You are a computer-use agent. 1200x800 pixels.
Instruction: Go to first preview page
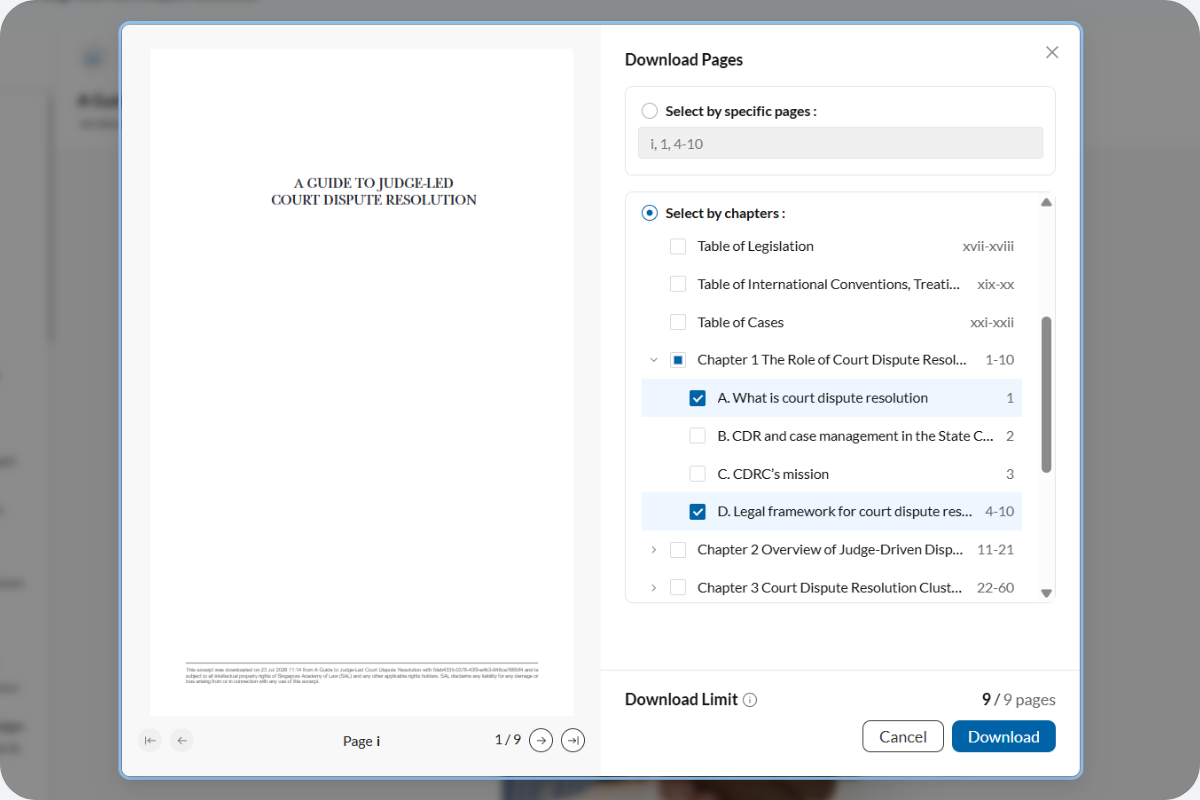150,740
